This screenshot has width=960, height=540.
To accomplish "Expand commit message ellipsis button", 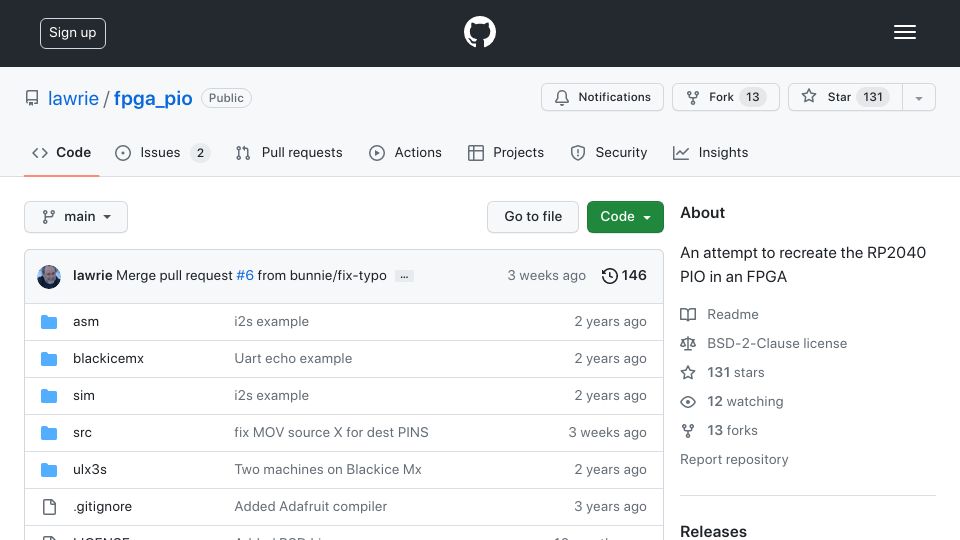I will pos(404,277).
